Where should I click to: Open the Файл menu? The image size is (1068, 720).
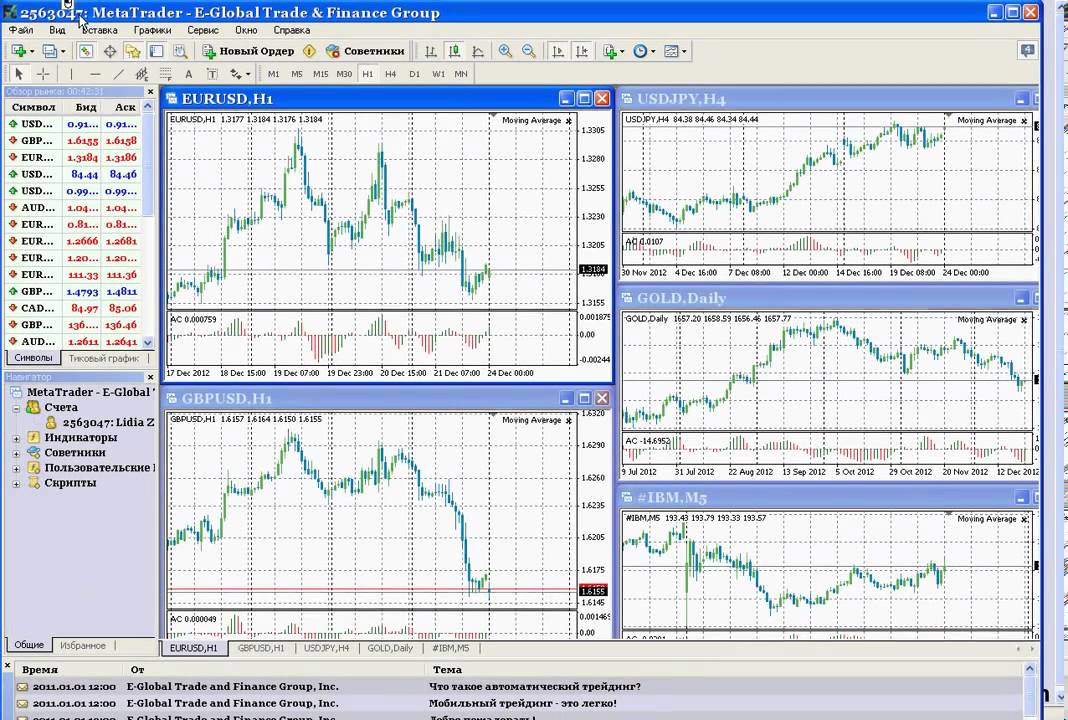[x=21, y=30]
